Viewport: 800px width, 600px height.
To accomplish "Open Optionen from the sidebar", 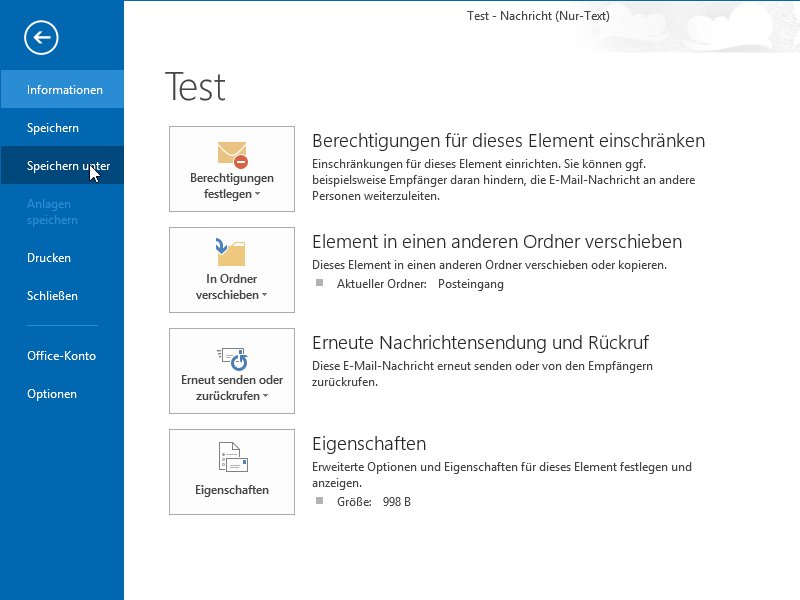I will coord(62,394).
